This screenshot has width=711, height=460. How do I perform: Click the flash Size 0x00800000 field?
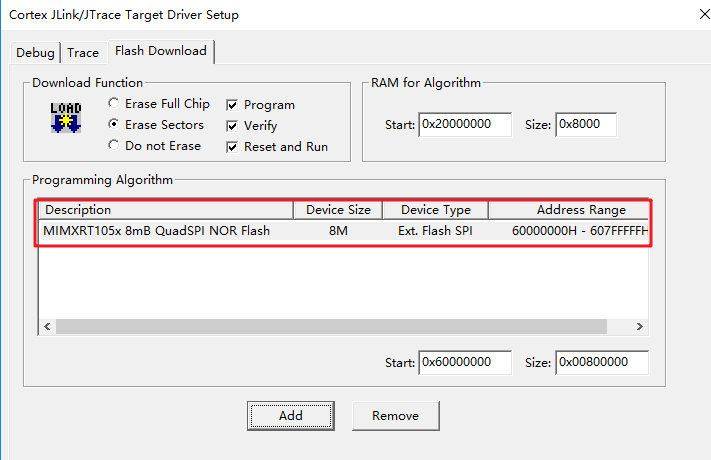pyautogui.click(x=601, y=362)
